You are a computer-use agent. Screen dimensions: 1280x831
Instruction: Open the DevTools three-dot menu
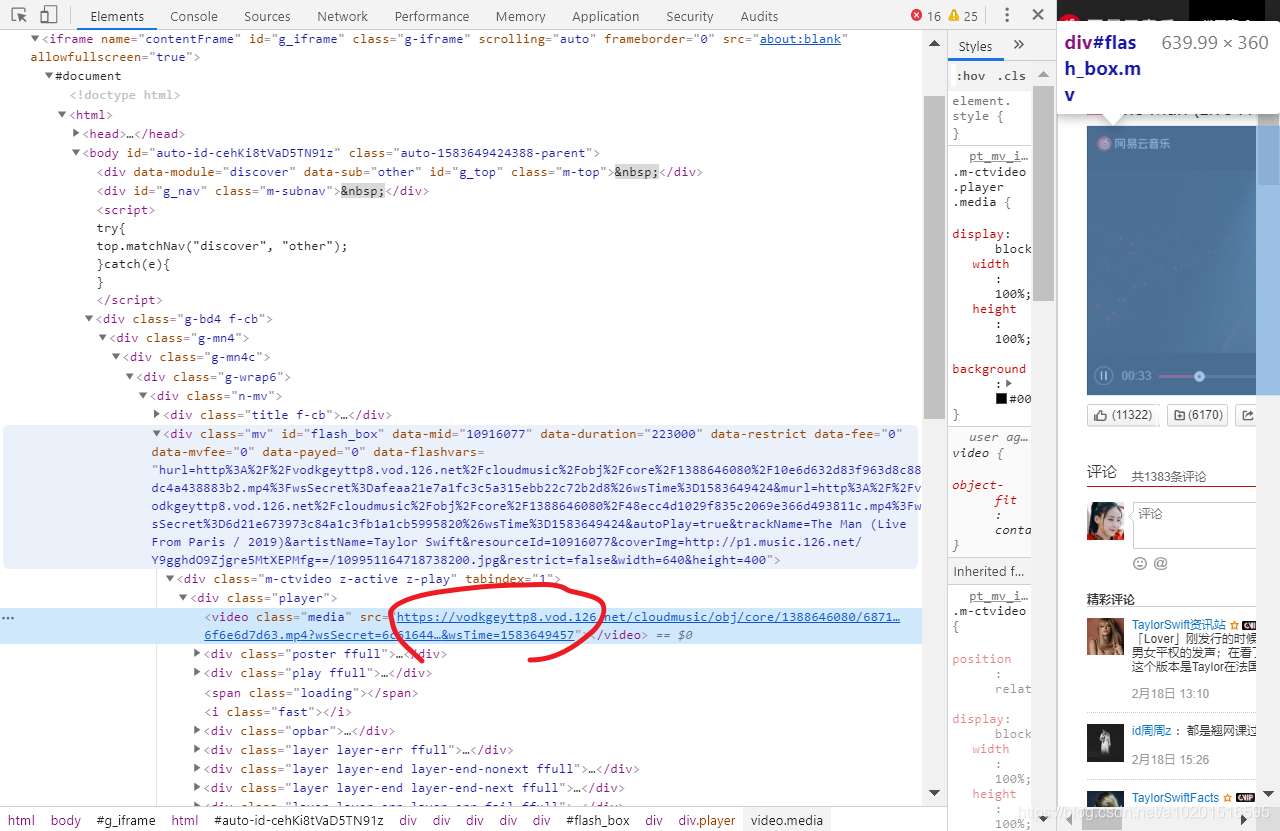pos(1007,15)
